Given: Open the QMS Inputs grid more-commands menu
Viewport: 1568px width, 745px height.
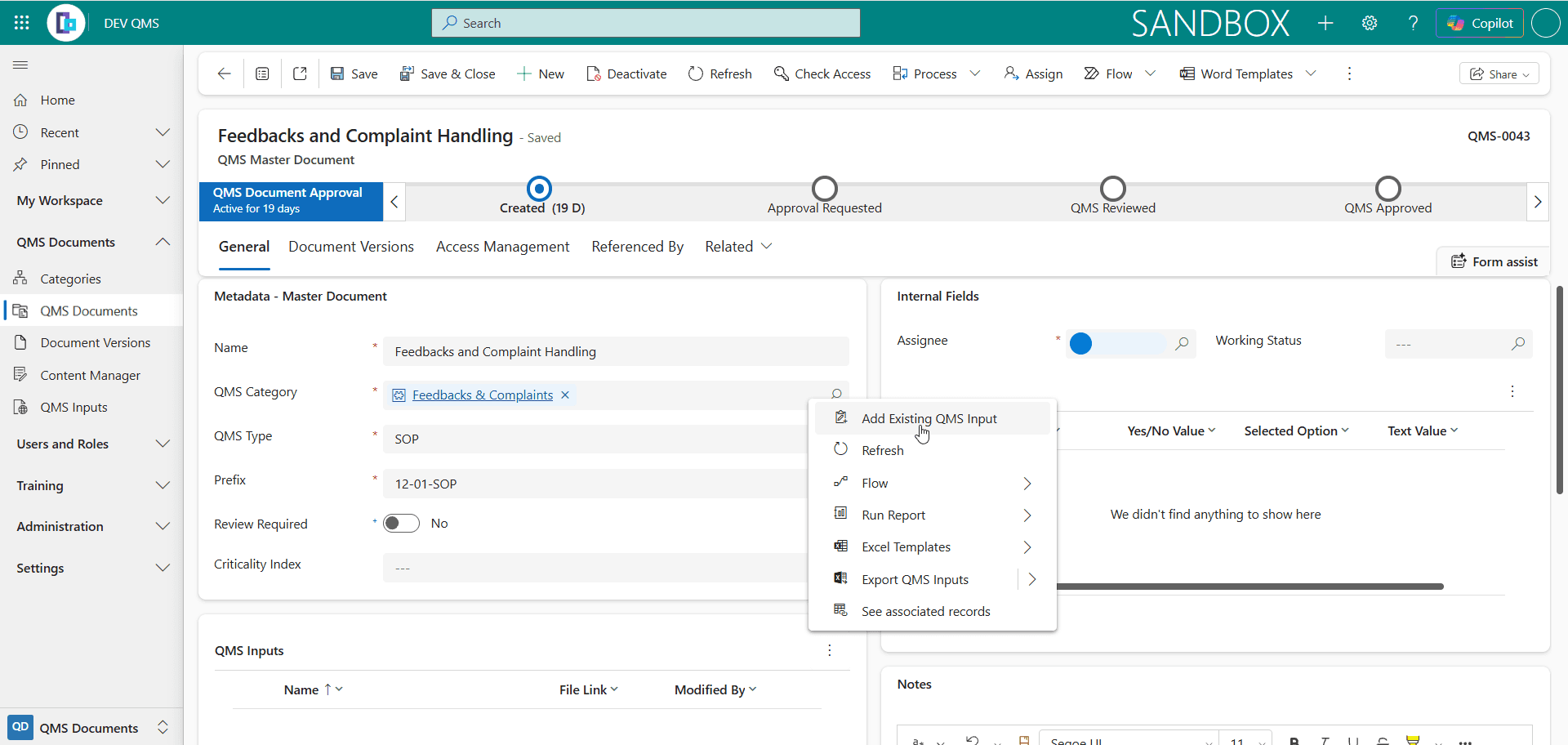Looking at the screenshot, I should coord(830,650).
